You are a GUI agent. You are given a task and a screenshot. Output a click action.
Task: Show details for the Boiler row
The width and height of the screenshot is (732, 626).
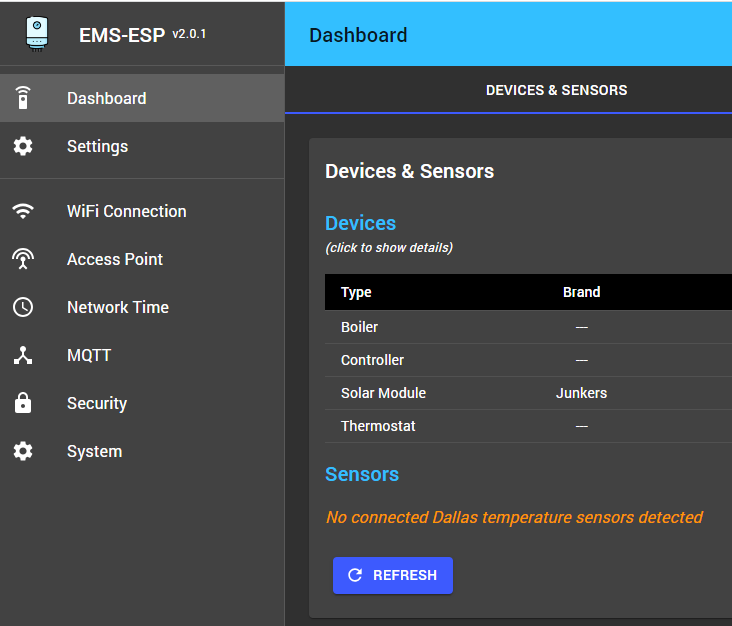pyautogui.click(x=360, y=327)
